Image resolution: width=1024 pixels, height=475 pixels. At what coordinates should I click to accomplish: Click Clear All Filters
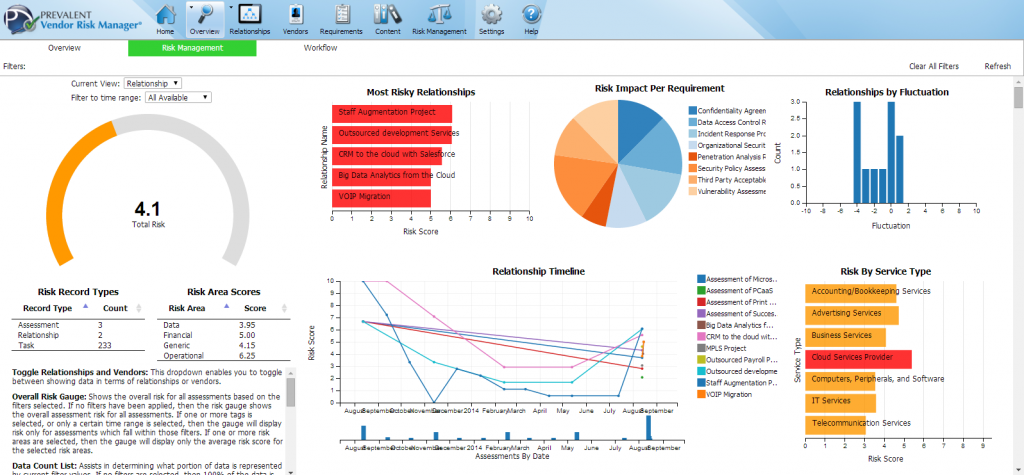933,66
